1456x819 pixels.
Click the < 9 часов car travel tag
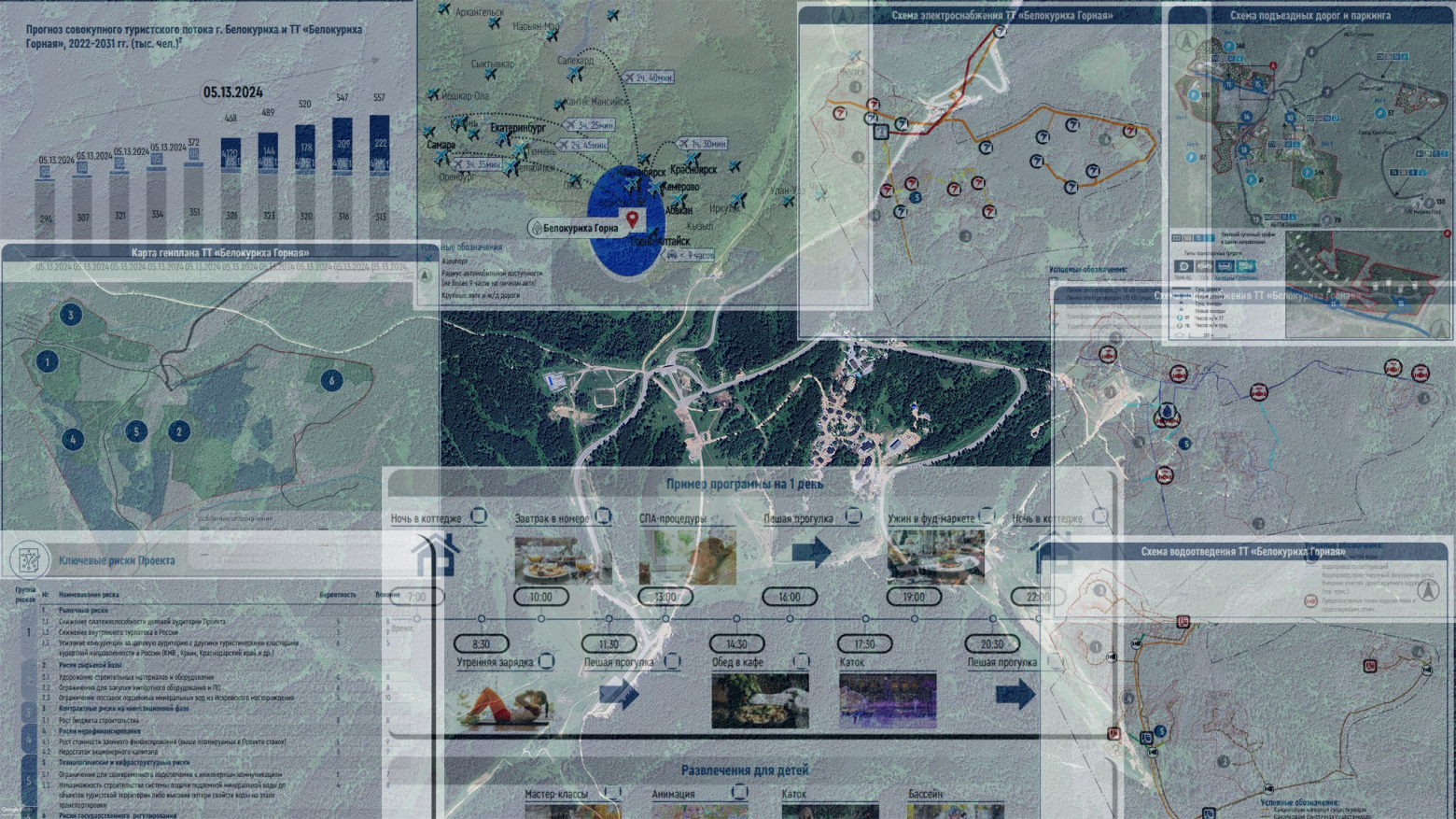point(689,255)
